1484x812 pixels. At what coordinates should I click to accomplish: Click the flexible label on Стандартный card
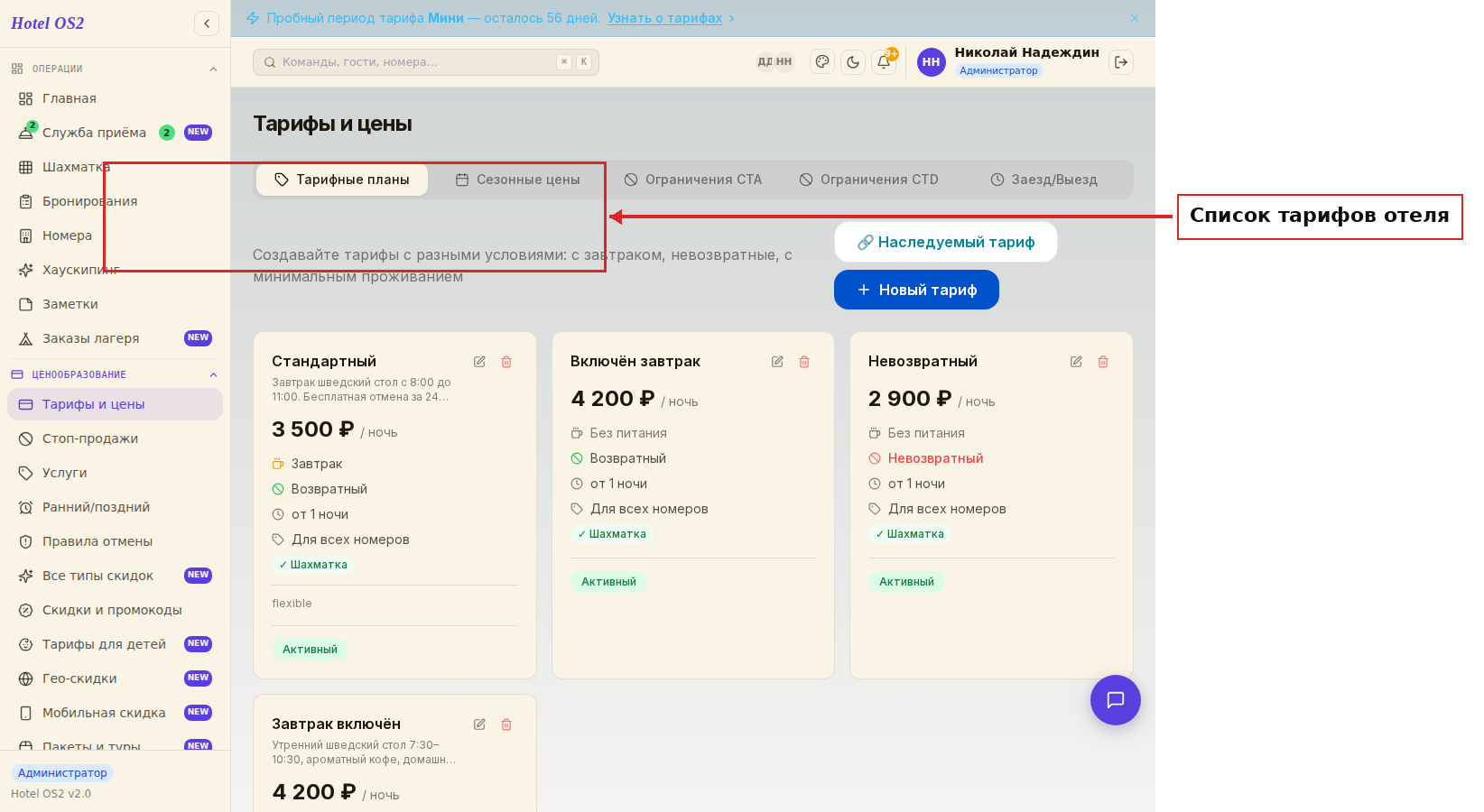(x=292, y=604)
